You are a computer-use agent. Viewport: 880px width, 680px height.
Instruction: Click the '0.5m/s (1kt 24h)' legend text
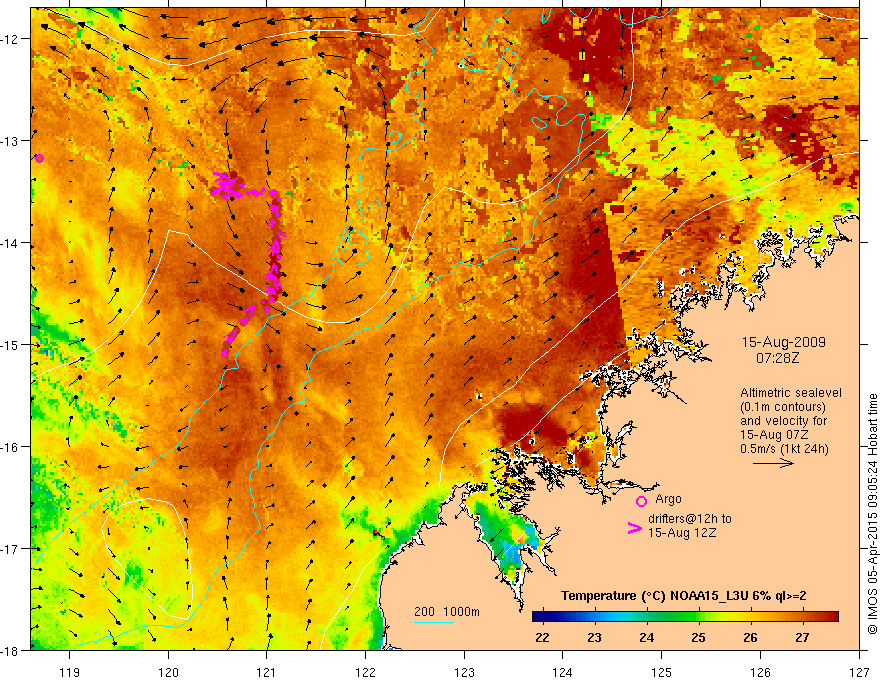tap(784, 448)
